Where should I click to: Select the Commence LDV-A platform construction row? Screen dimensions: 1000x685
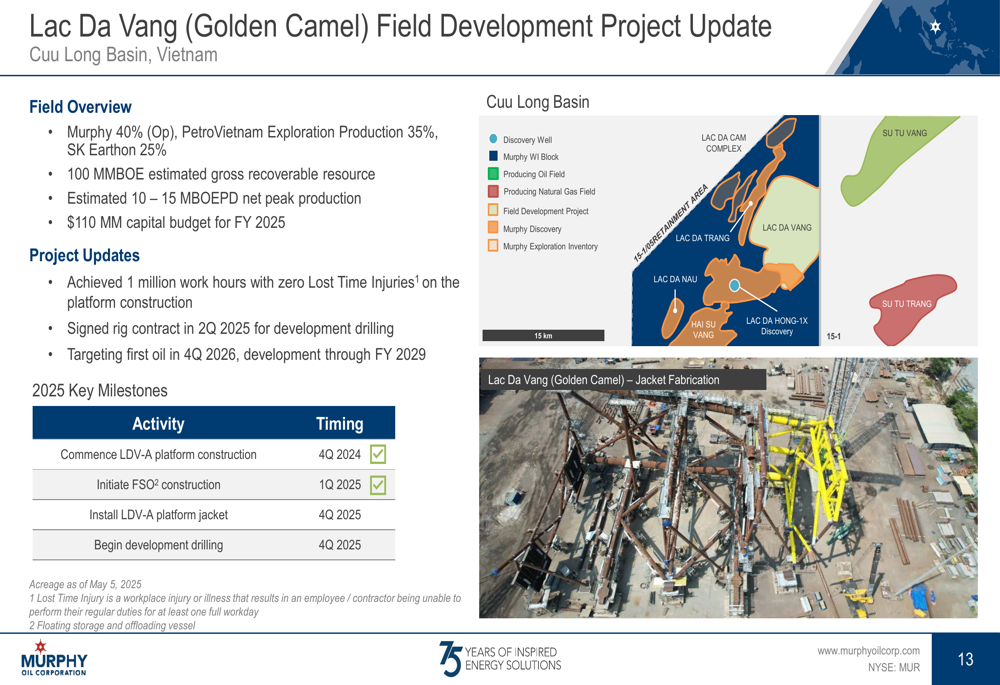(214, 455)
